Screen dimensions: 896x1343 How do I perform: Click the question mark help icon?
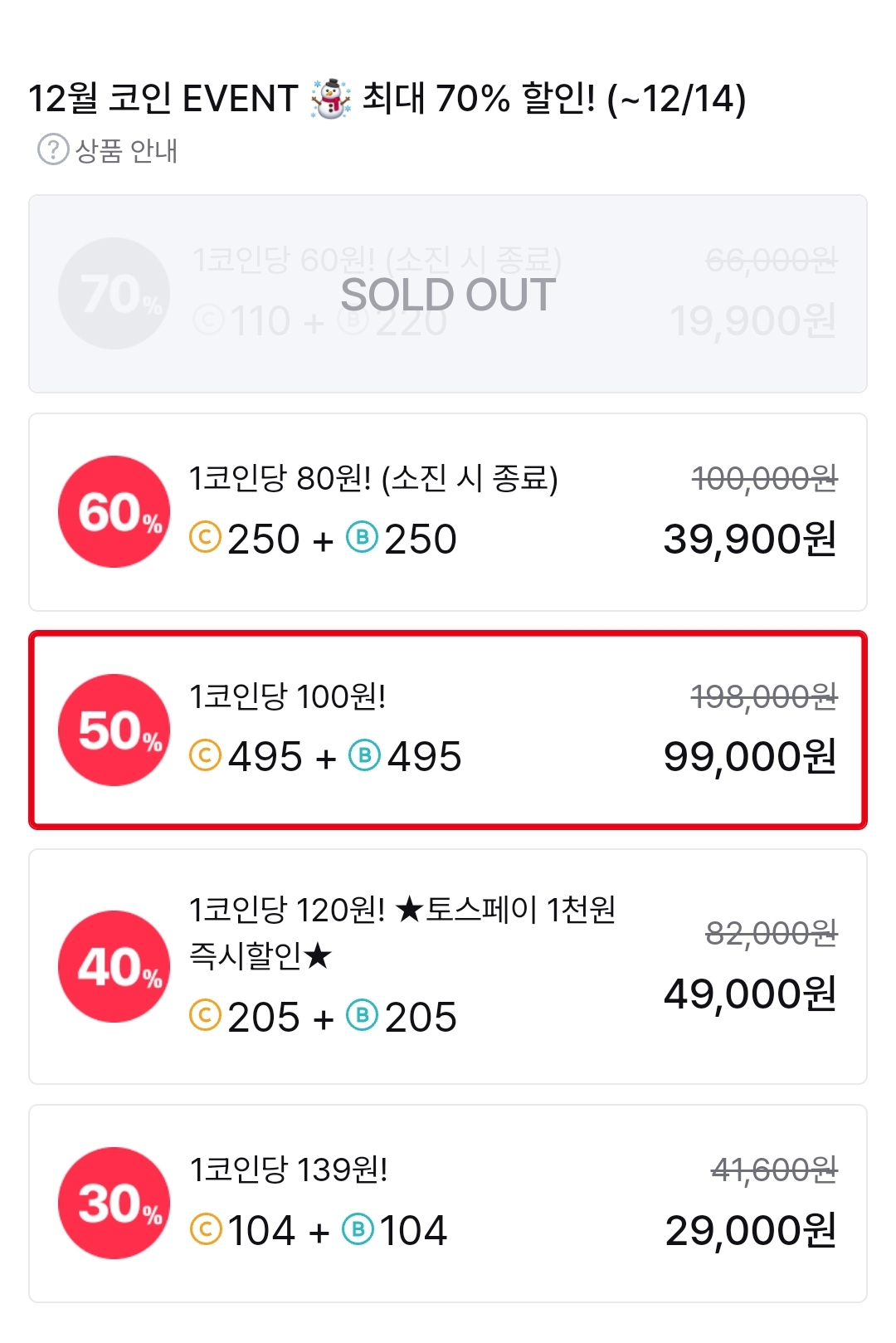point(53,150)
